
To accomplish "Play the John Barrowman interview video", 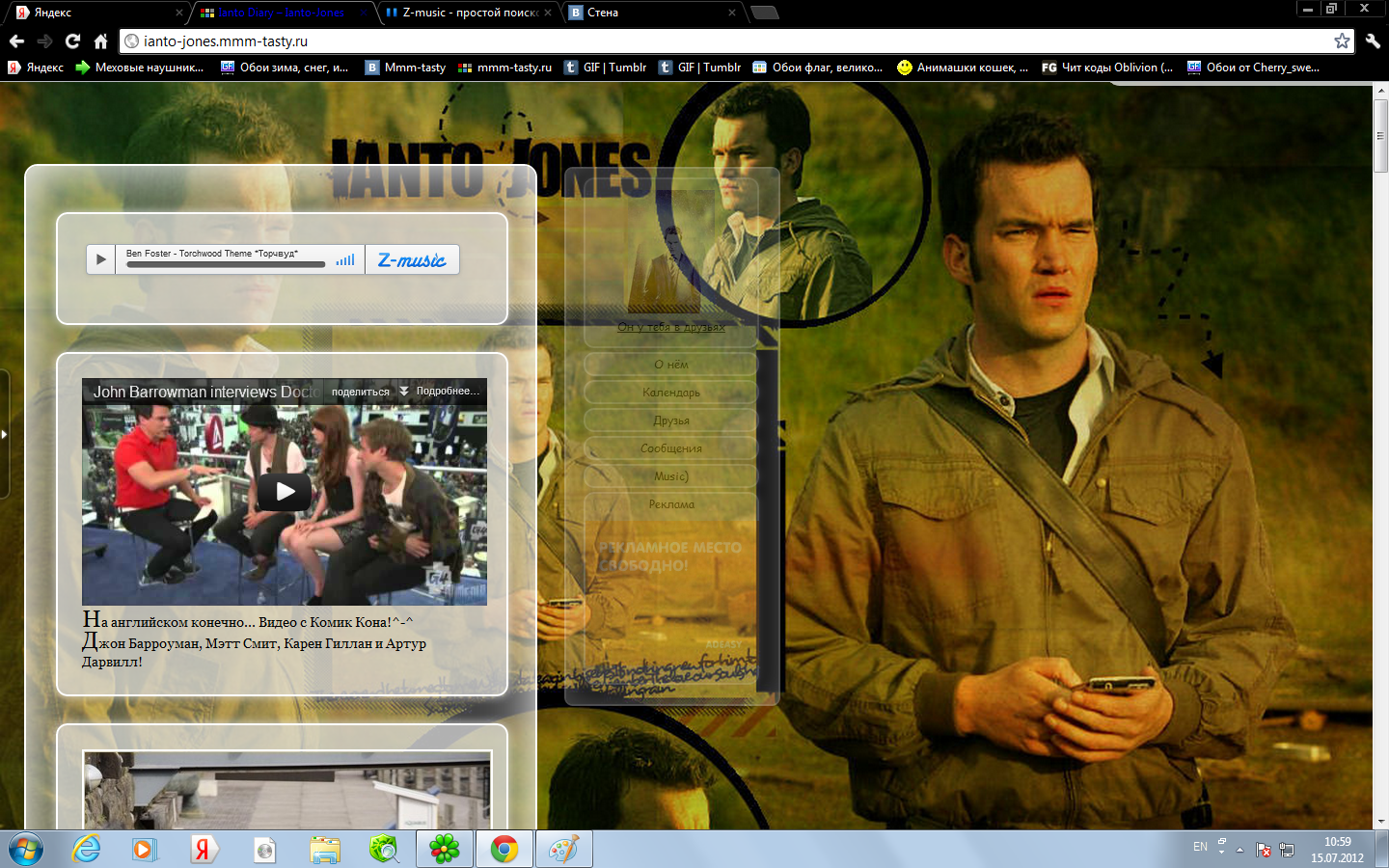I will click(x=285, y=492).
